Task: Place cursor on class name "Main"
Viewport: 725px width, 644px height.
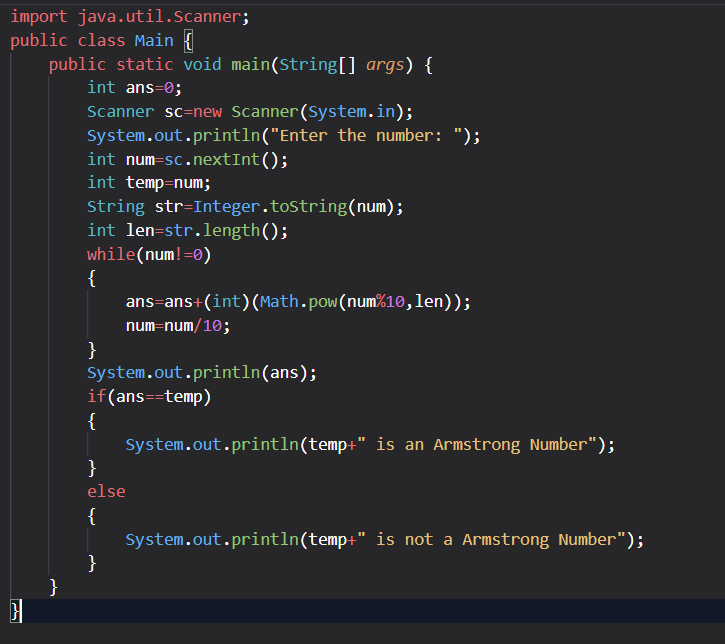Action: (154, 41)
